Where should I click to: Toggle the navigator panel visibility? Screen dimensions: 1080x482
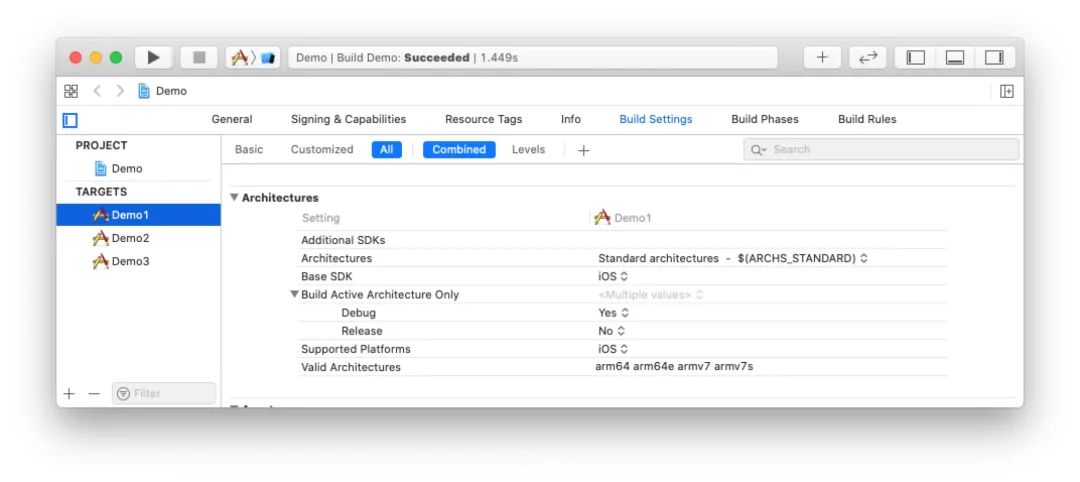click(915, 58)
